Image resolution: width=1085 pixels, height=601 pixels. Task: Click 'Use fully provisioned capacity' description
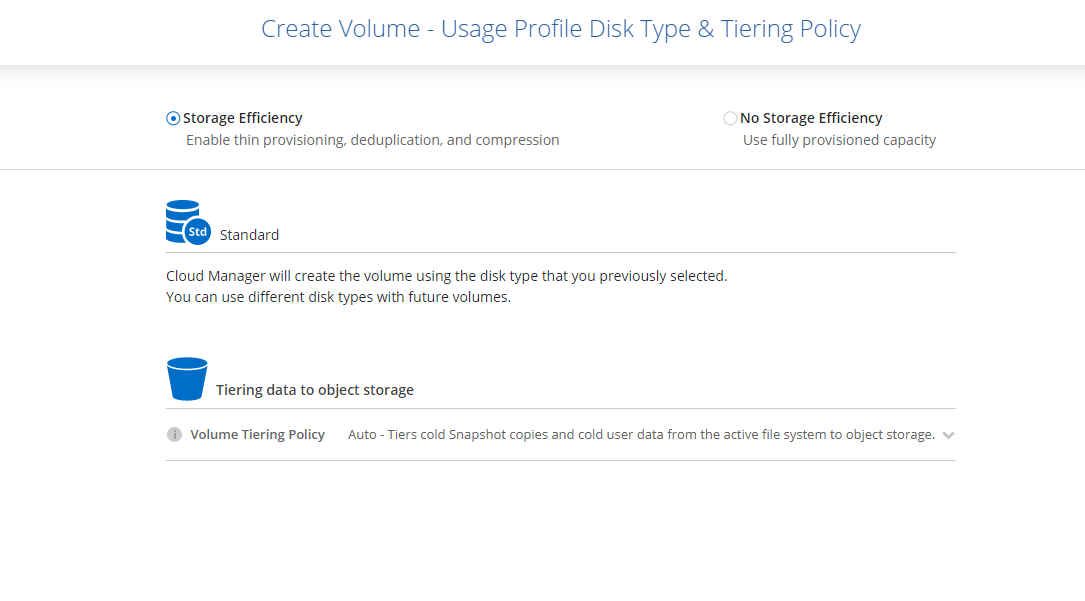pos(839,140)
